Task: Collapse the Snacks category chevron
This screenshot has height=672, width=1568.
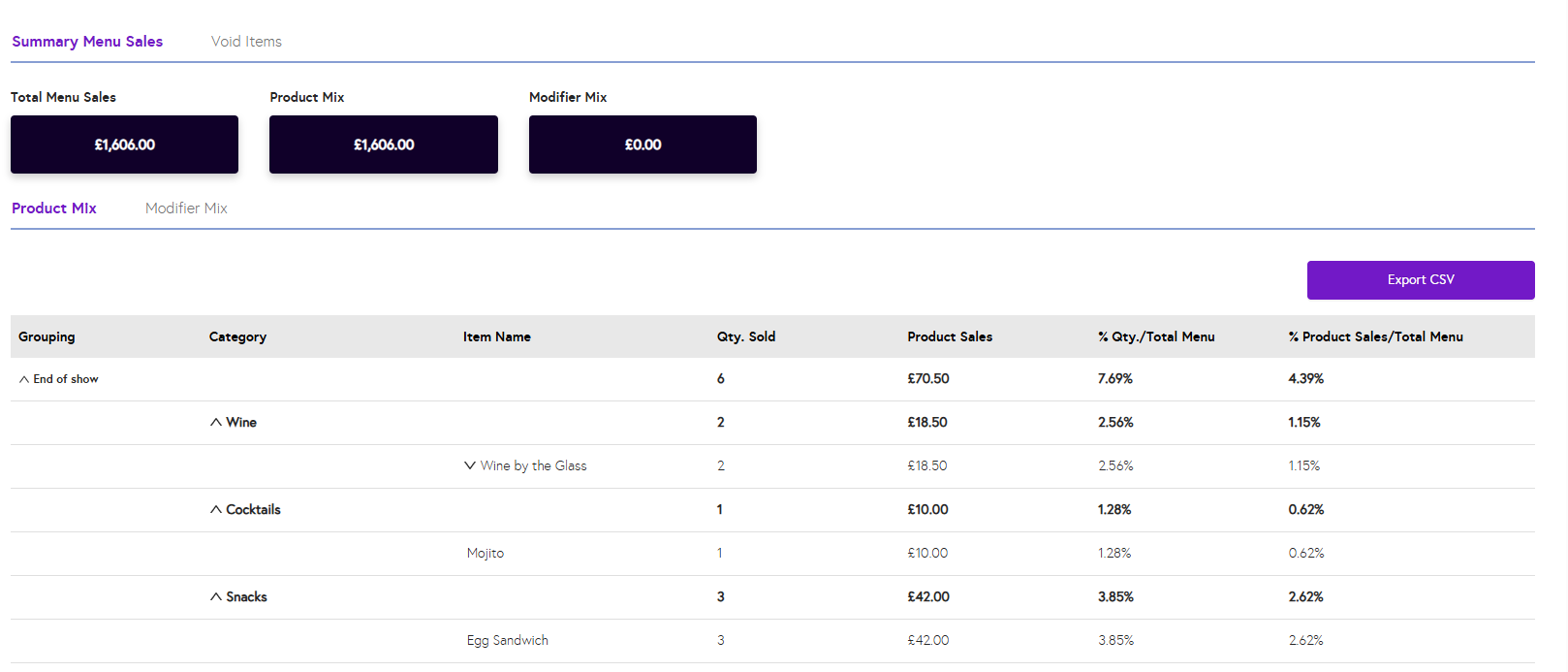Action: point(216,597)
